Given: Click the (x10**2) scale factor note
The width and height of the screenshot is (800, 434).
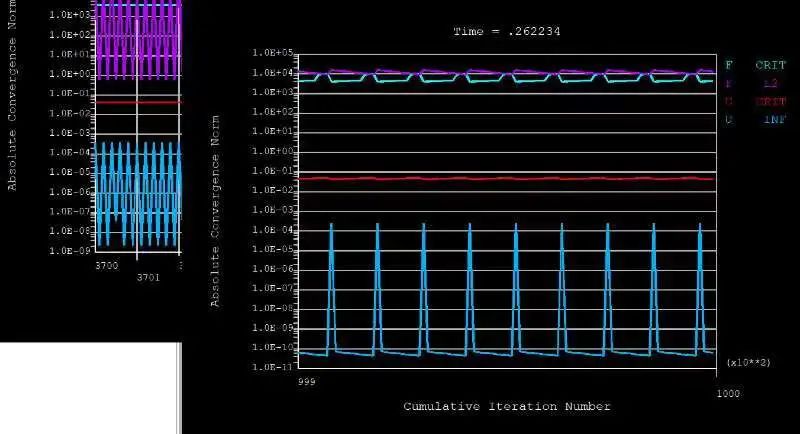Looking at the screenshot, I should [748, 361].
